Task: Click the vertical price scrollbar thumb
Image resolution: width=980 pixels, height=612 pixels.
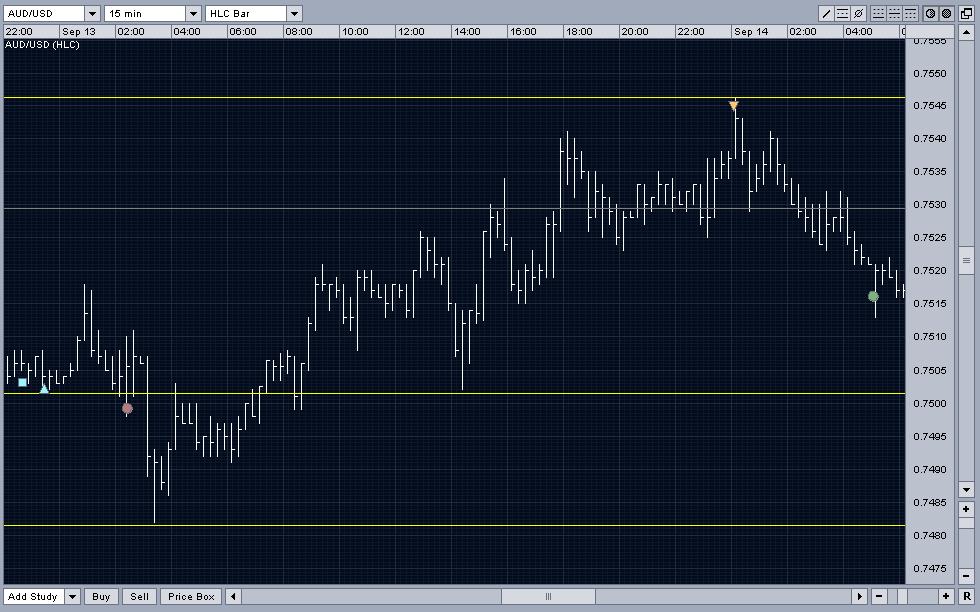Action: pos(966,261)
